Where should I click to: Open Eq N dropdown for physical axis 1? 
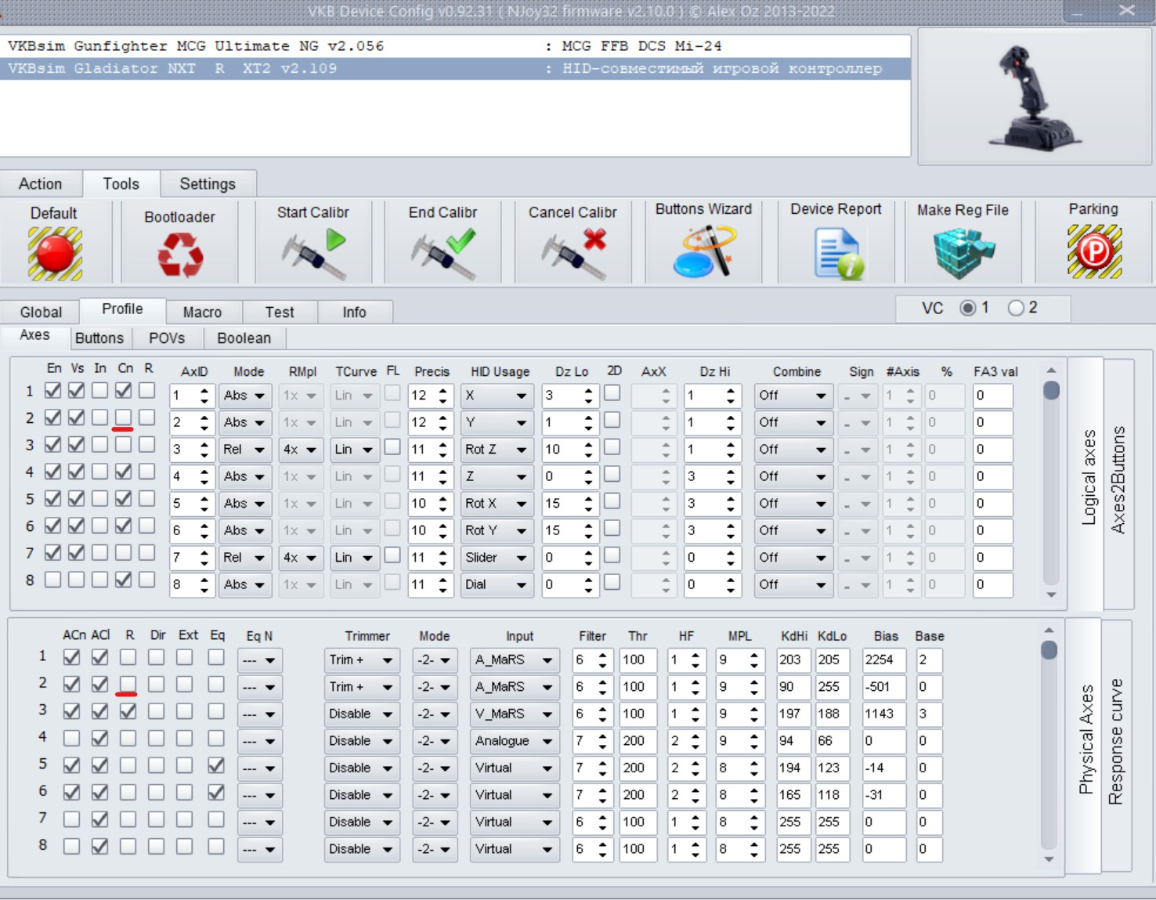(259, 660)
